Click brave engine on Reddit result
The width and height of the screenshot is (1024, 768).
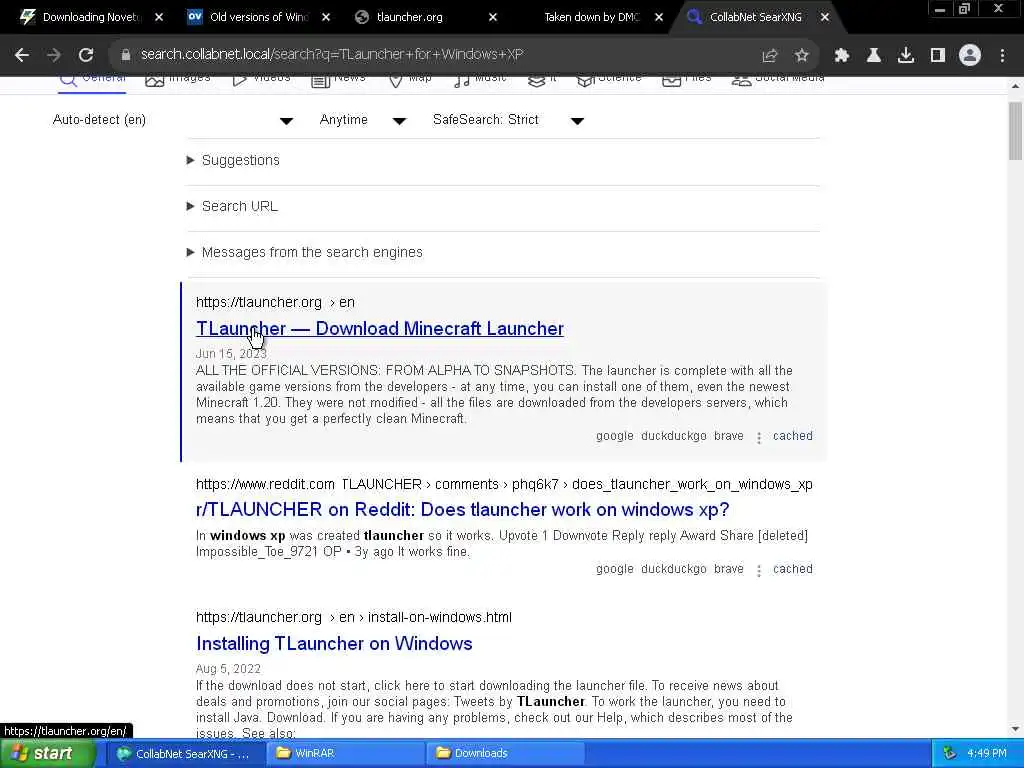729,569
